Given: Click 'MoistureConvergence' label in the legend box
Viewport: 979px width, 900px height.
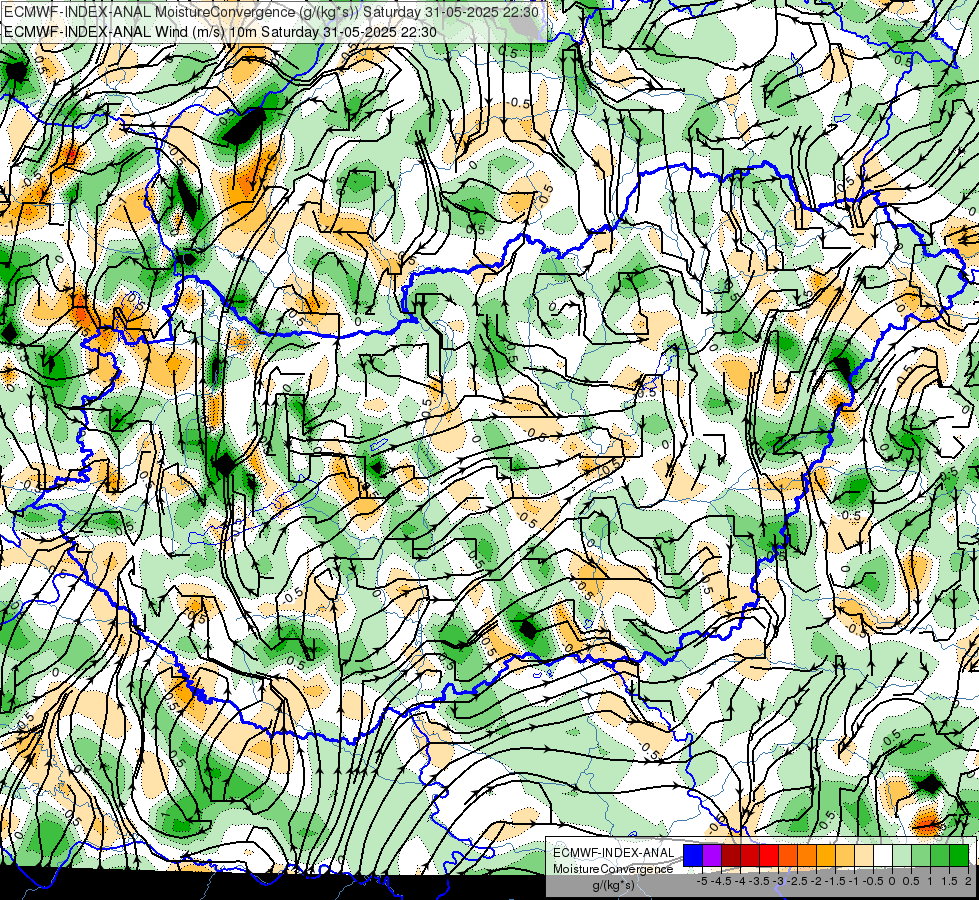Looking at the screenshot, I should [x=613, y=869].
